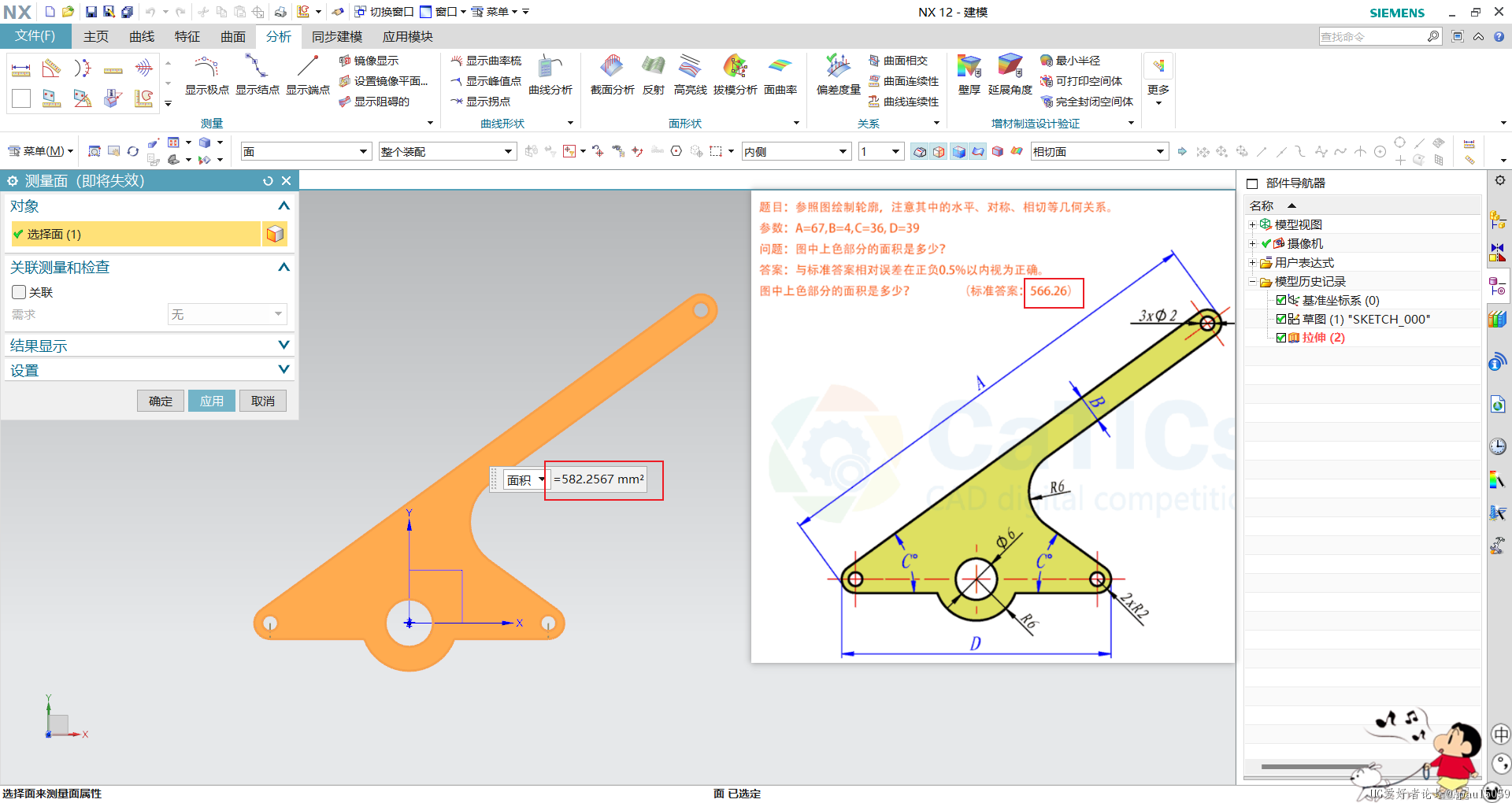Toggle the 摄像机 green checkmark

coord(1266,243)
